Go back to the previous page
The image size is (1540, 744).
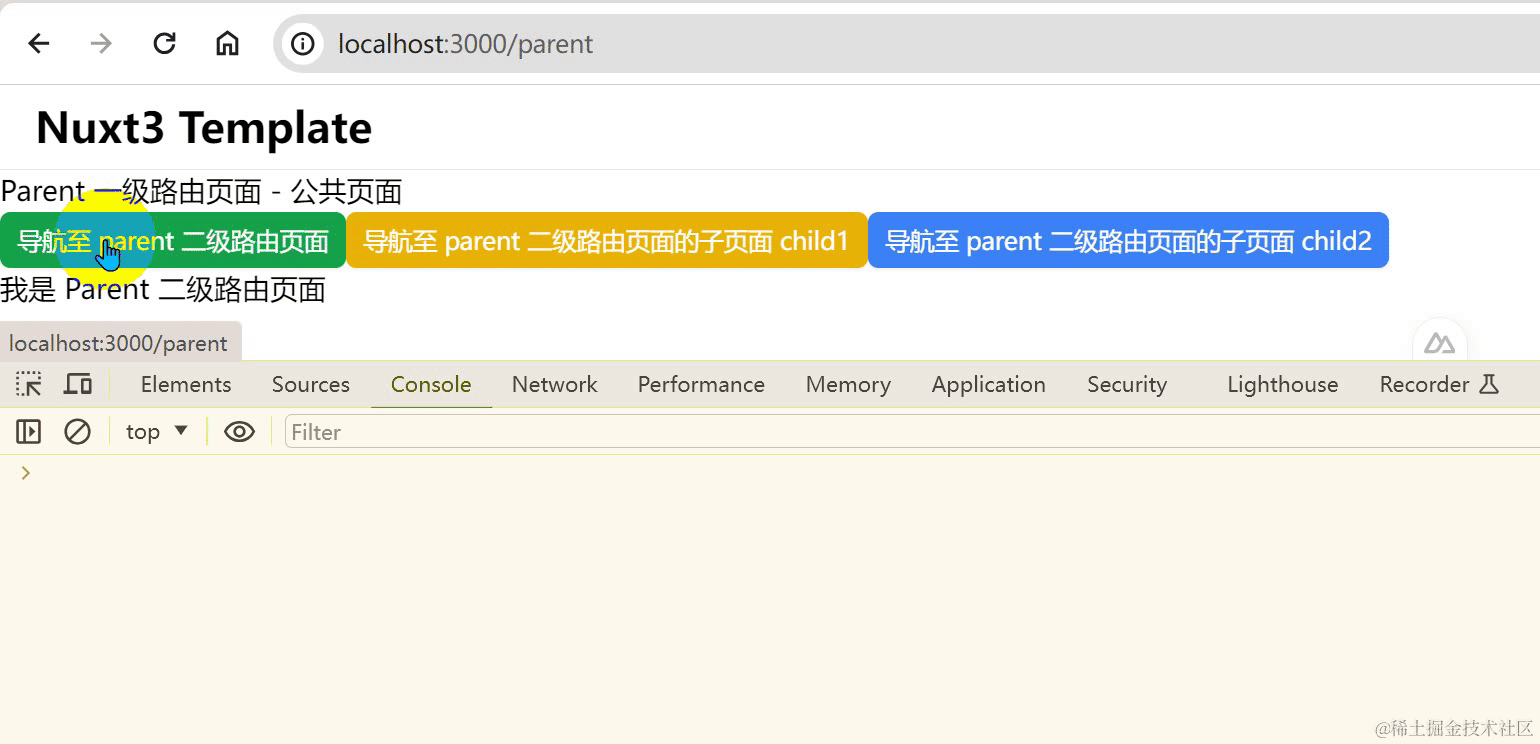pyautogui.click(x=39, y=44)
